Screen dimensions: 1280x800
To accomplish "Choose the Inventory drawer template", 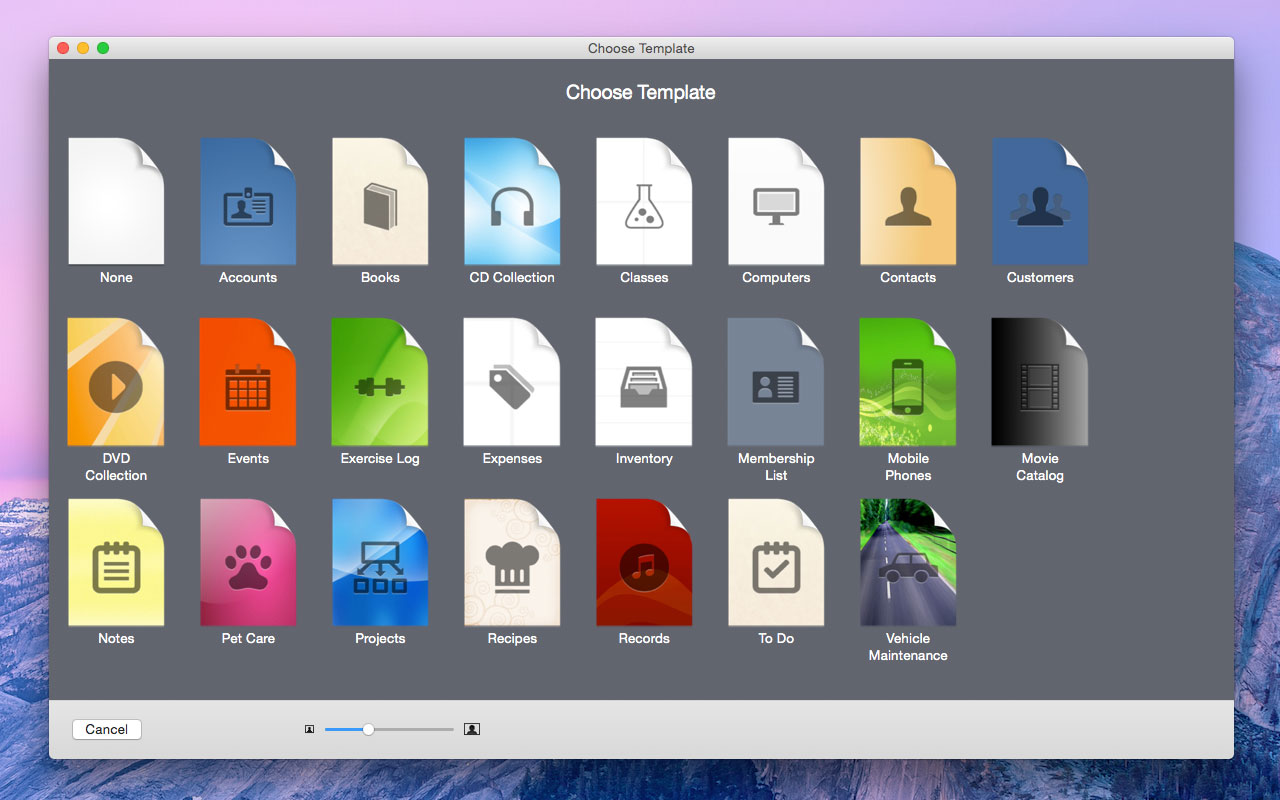I will tap(644, 382).
